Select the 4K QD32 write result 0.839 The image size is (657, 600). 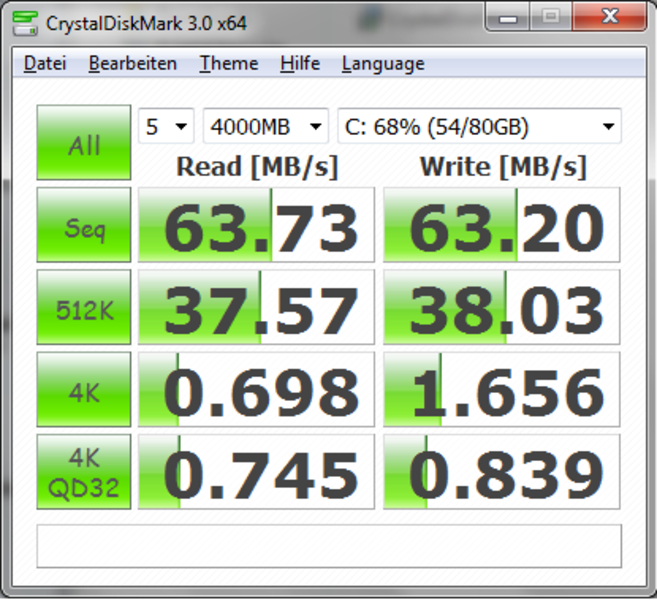pos(502,472)
